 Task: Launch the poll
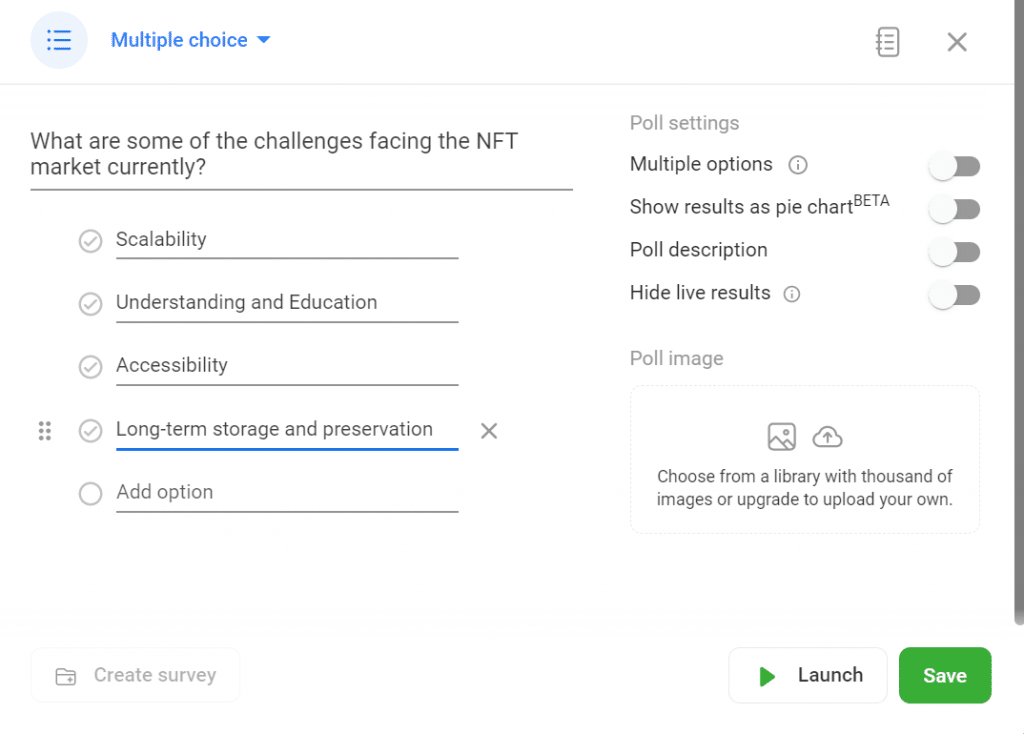[x=808, y=676]
